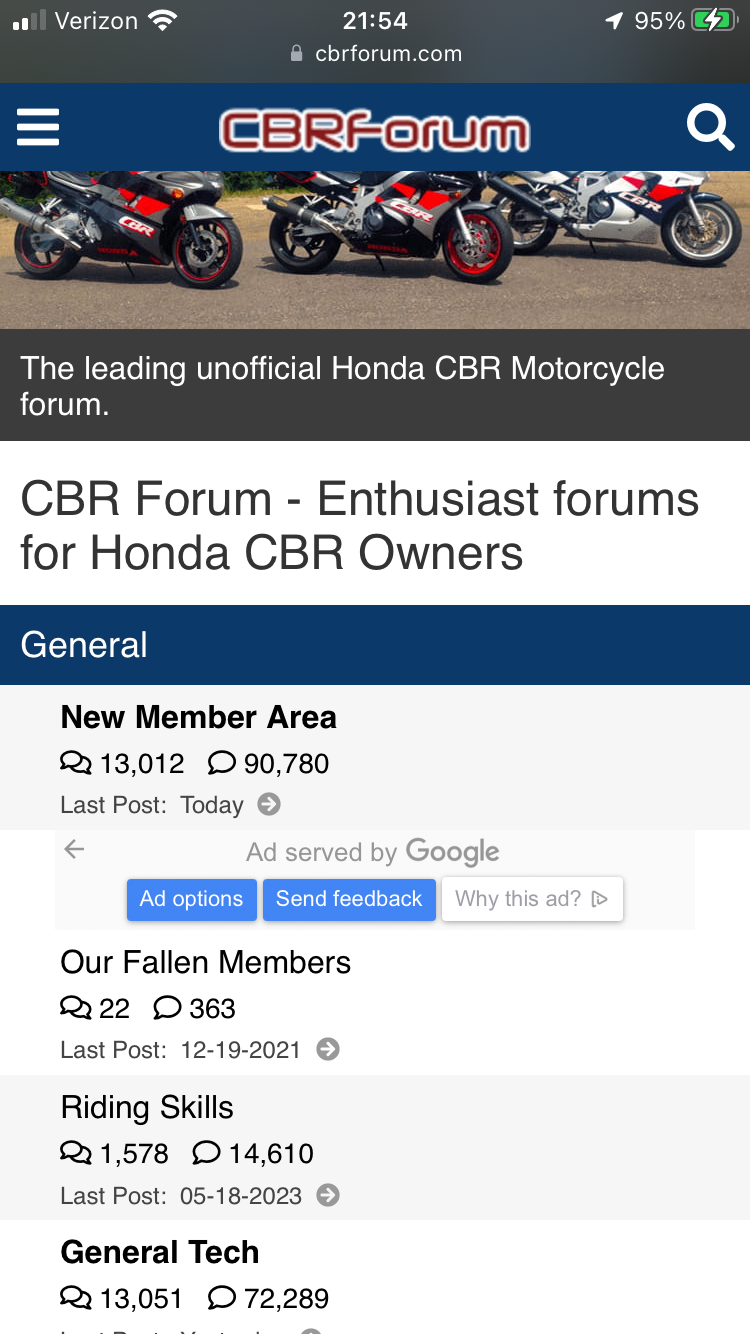The width and height of the screenshot is (750, 1334).
Task: Tap the posts bubble icon next to 363
Action: point(168,1008)
